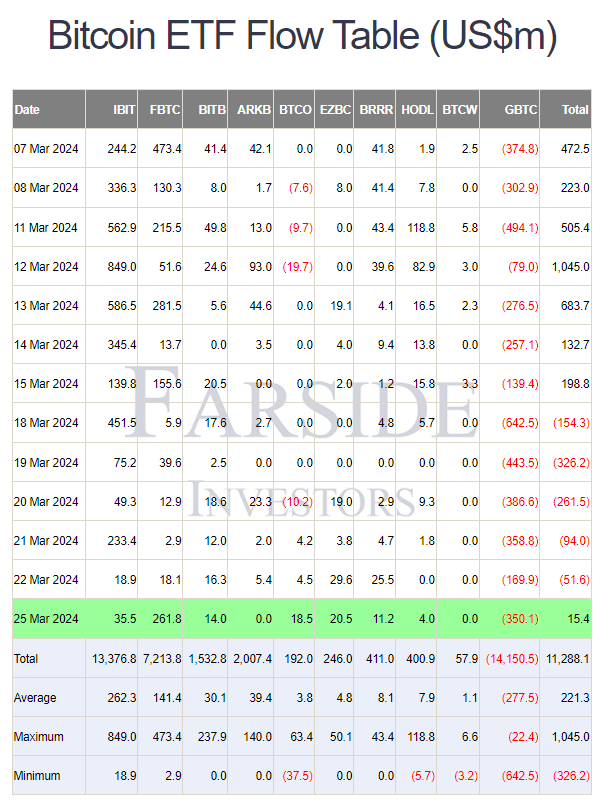Select the 08 Mar 2024 date cell
This screenshot has width=607, height=809.
point(49,188)
